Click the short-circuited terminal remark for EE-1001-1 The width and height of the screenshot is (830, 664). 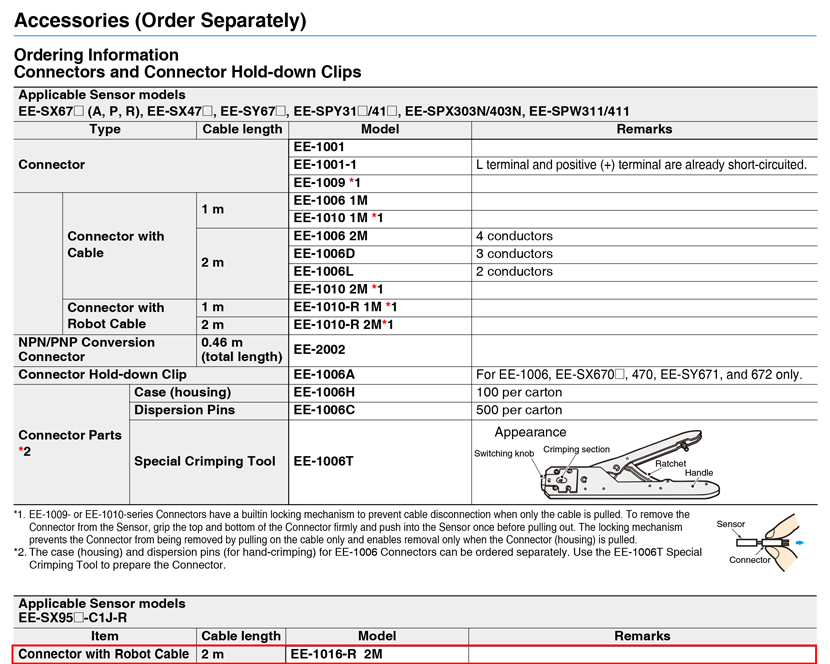pyautogui.click(x=641, y=165)
